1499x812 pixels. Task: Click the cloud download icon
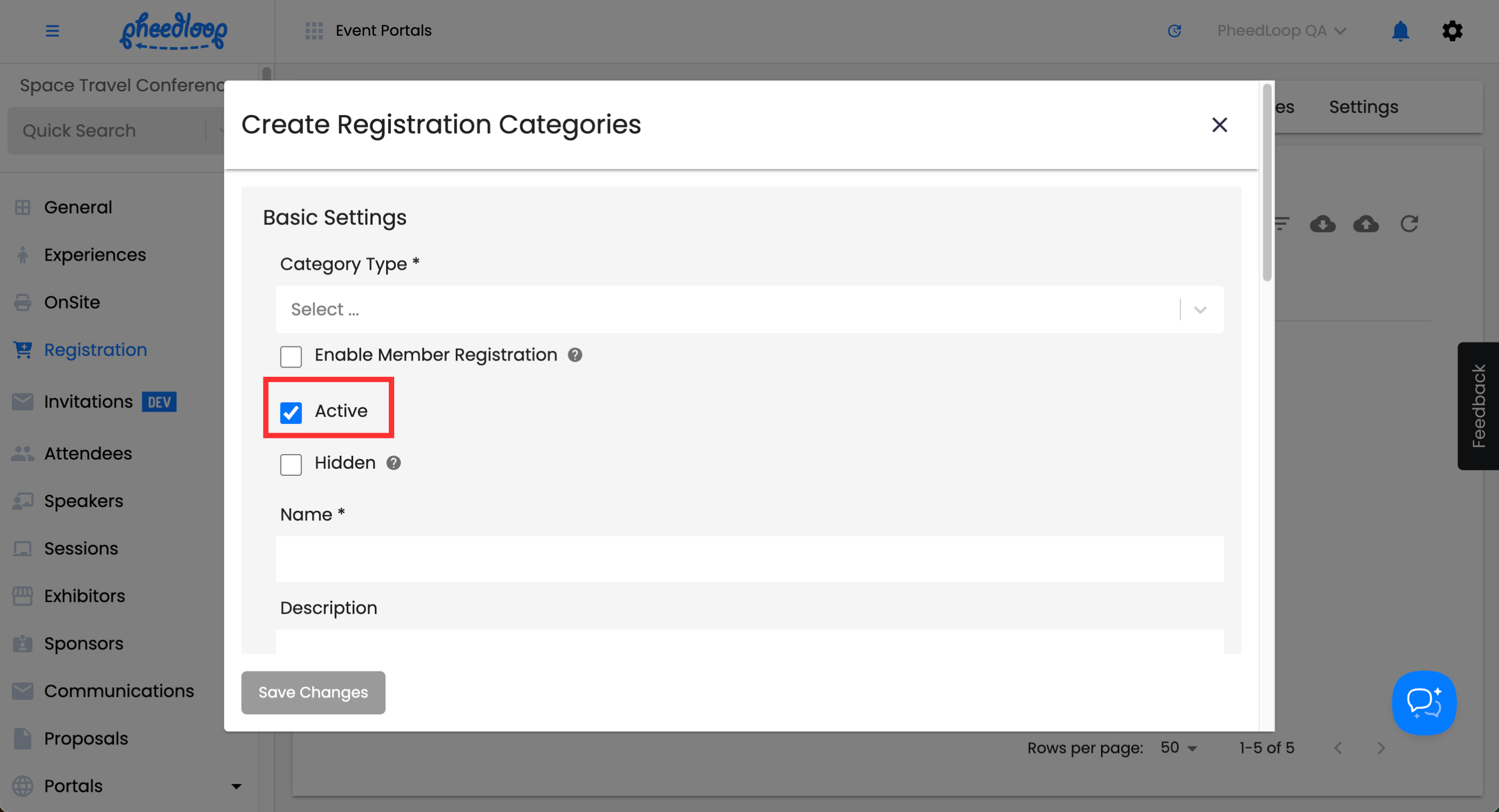pyautogui.click(x=1322, y=224)
